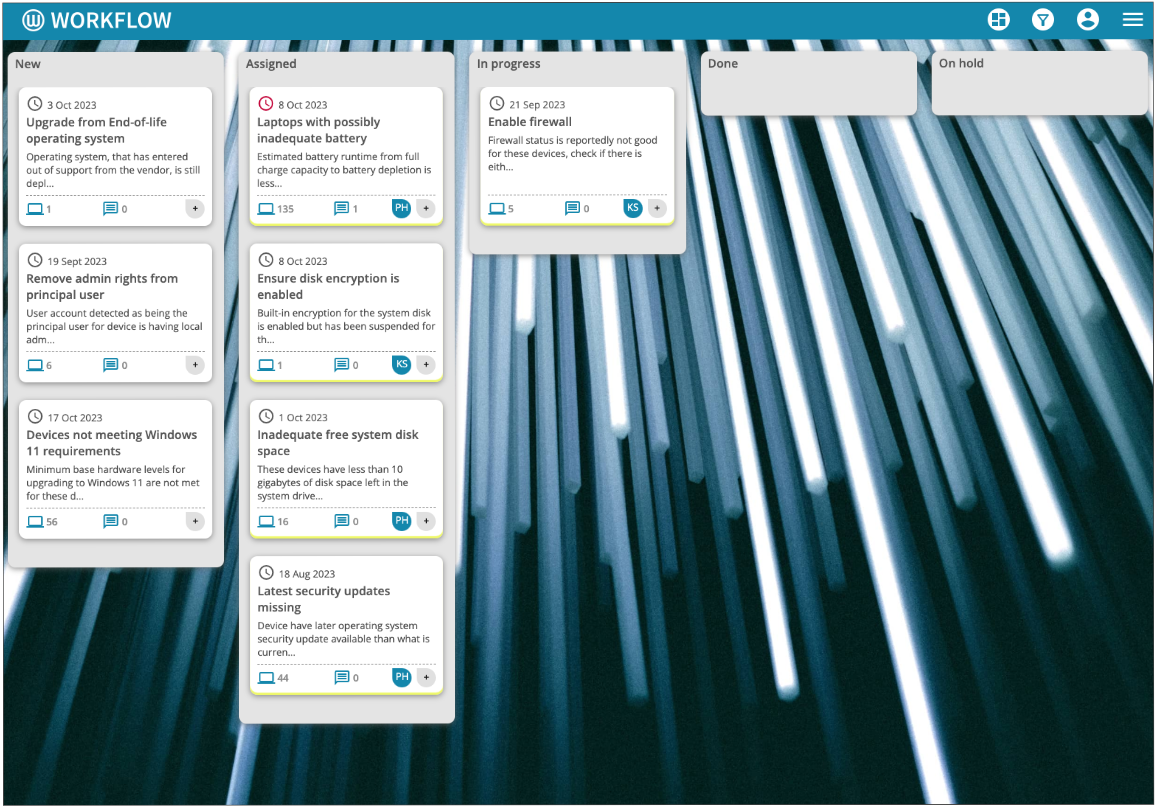Open comments on the Laptops with possibly inadequate battery card
Screen dimensions: 1157x807
pyautogui.click(x=340, y=208)
